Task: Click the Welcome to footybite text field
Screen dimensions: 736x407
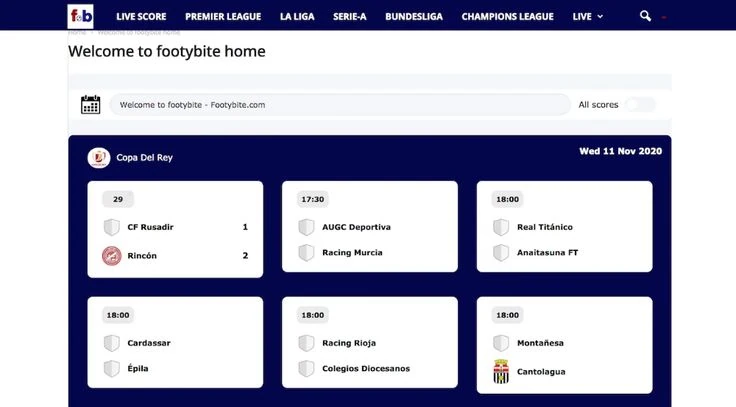Action: click(x=340, y=104)
